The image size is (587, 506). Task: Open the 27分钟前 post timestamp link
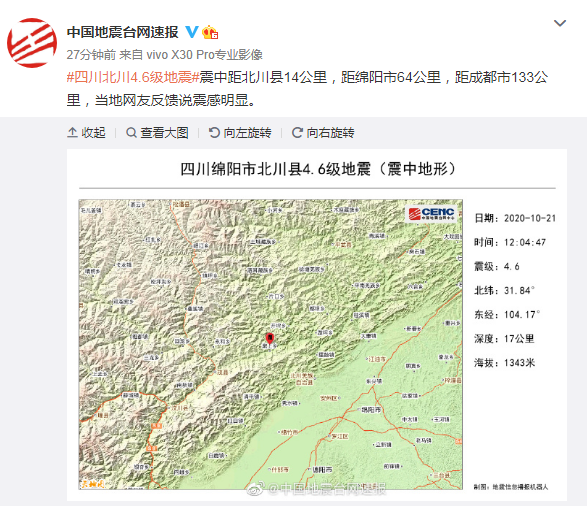click(x=91, y=55)
